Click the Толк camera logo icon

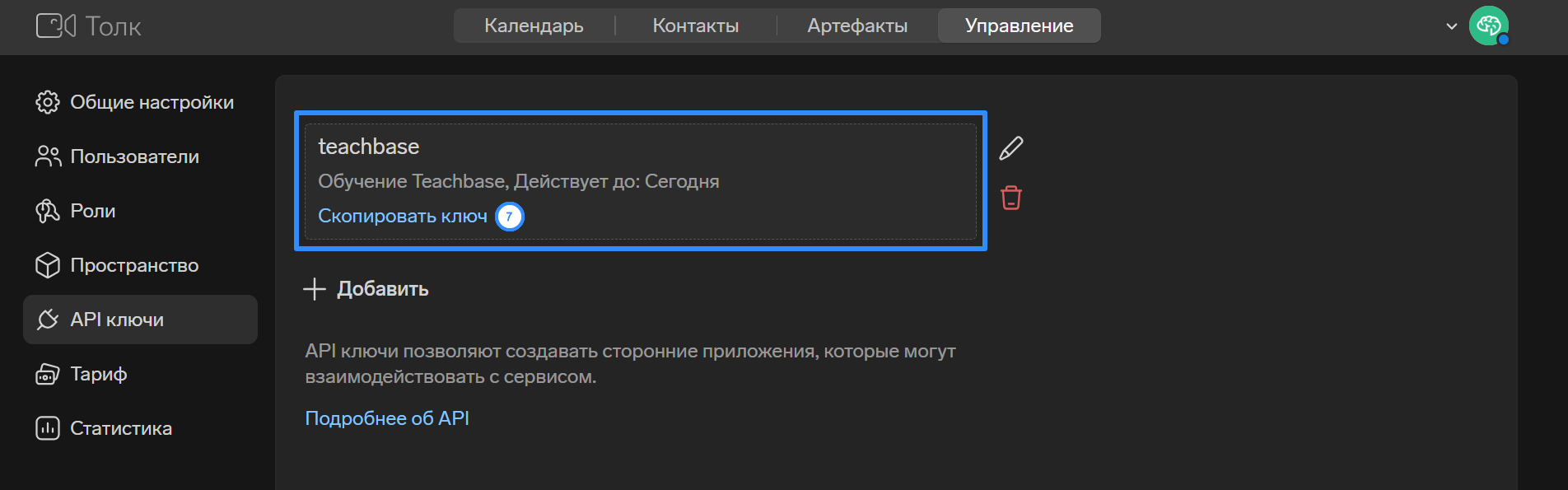56,26
